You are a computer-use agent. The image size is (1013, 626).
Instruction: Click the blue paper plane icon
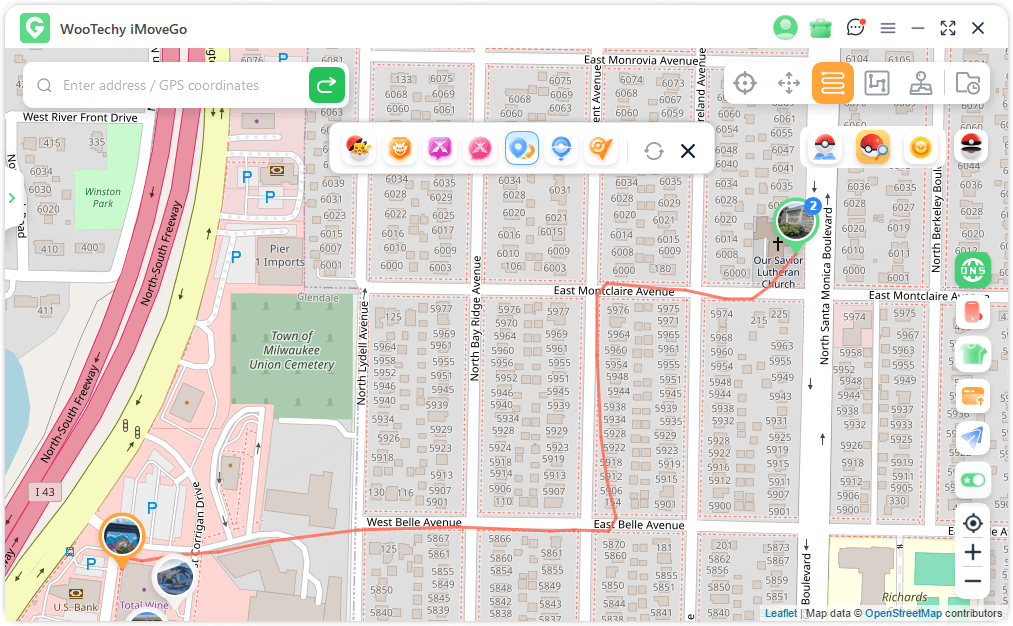[x=973, y=438]
